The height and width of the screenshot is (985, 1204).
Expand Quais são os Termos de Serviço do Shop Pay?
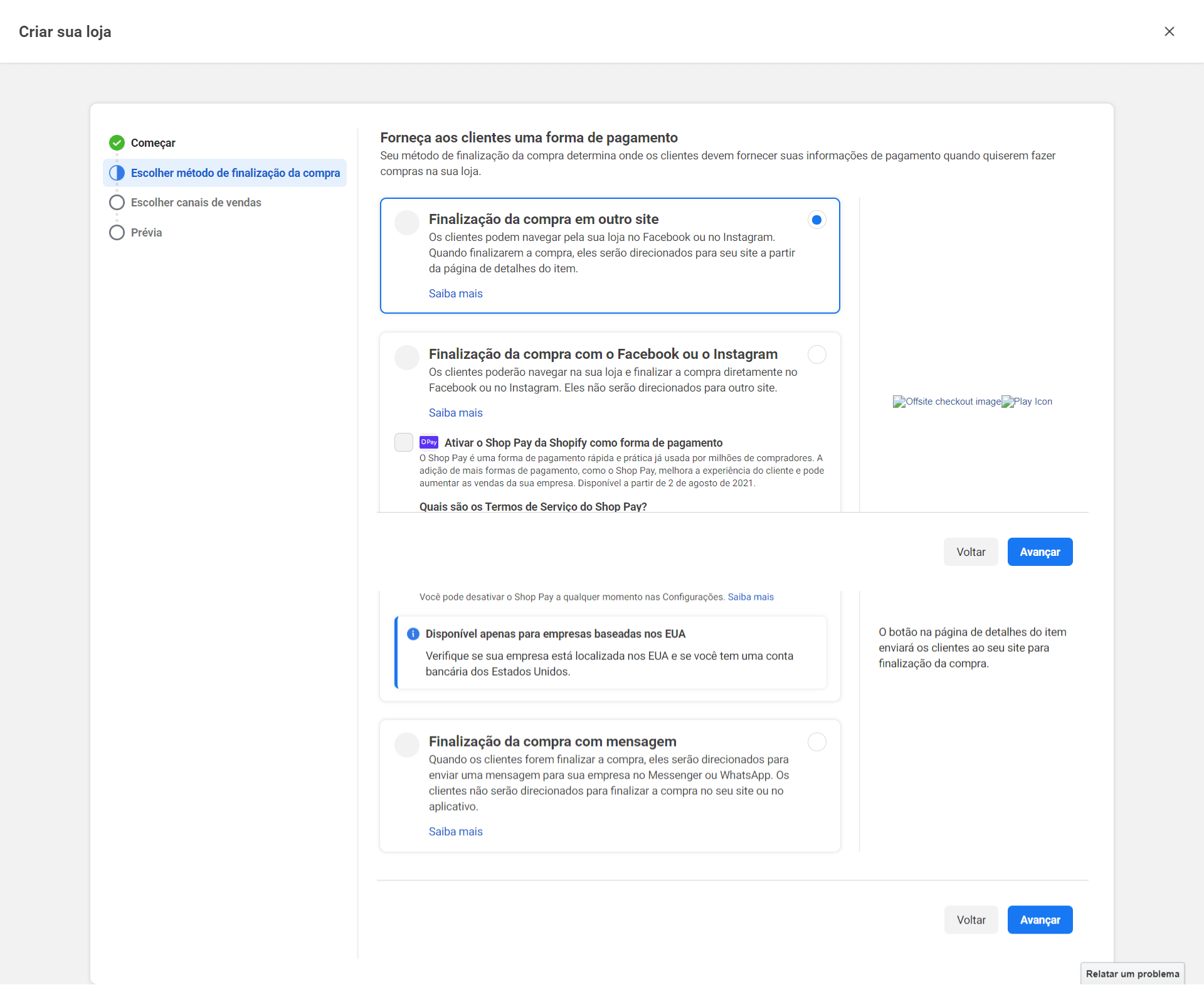tap(533, 506)
